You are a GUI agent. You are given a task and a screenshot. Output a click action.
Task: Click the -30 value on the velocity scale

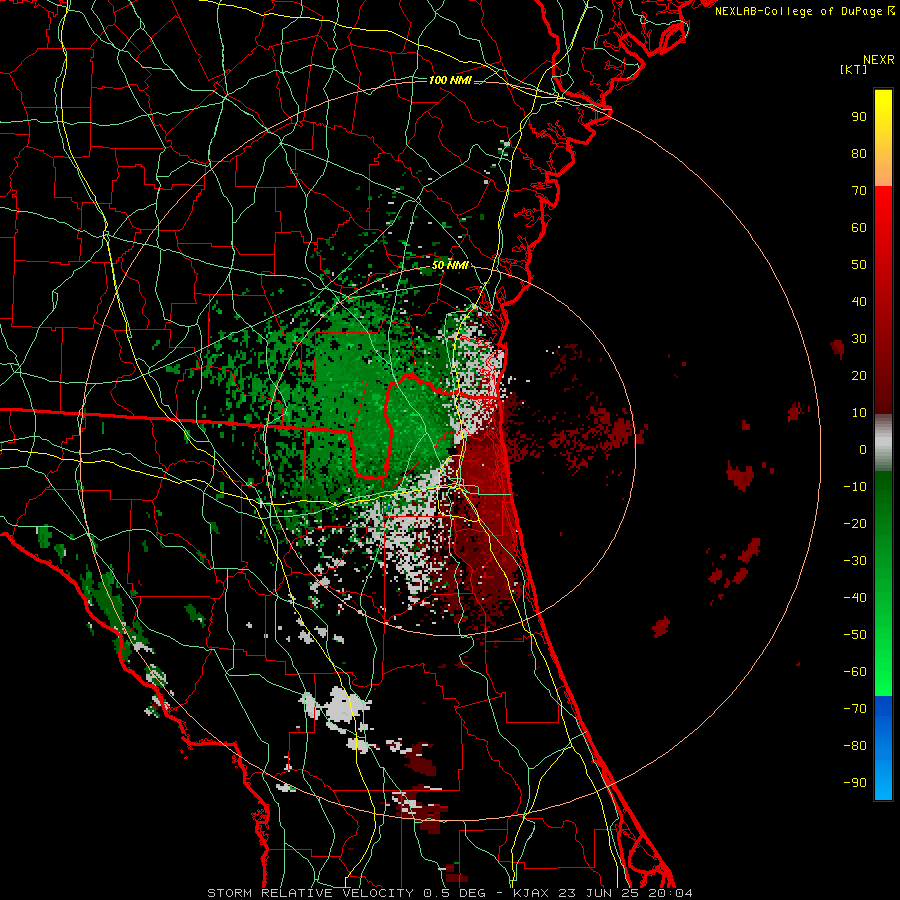tap(855, 561)
